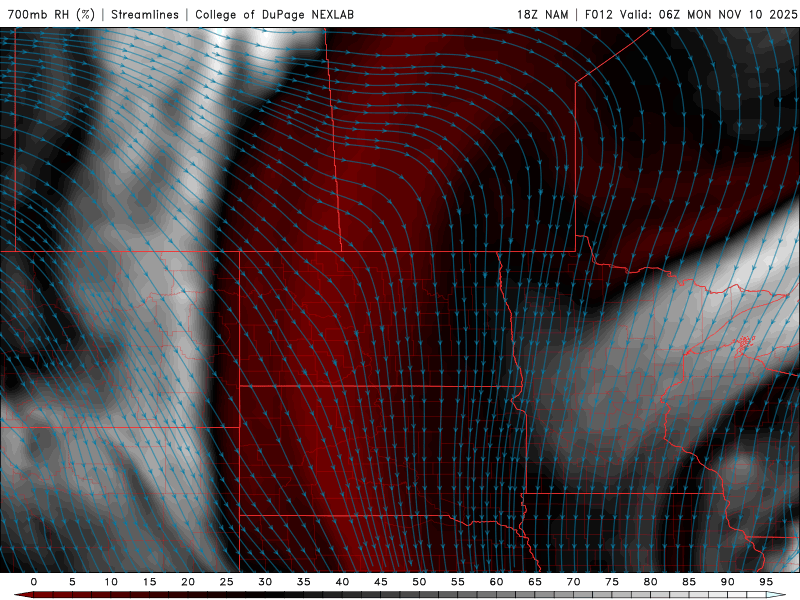Image resolution: width=800 pixels, height=600 pixels.
Task: Click the "90" colorbar scale label
Action: 727,582
